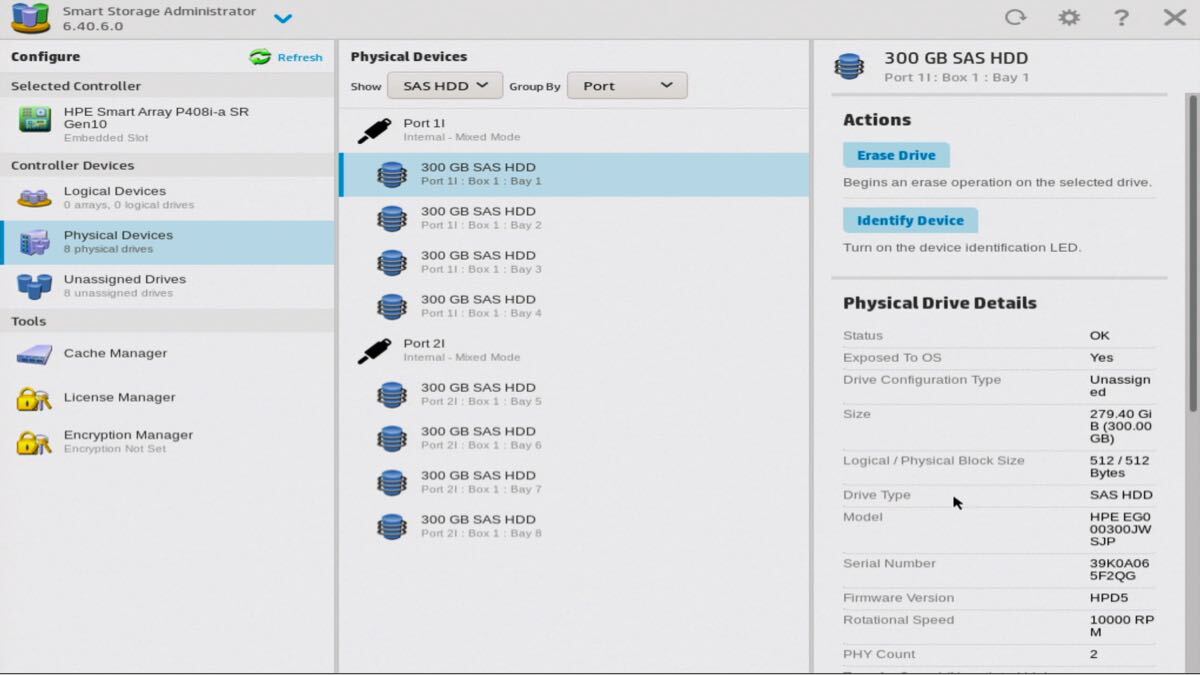Select drive Port 1I : Box 1 : Bay 4
This screenshot has height=675, width=1200.
[574, 306]
